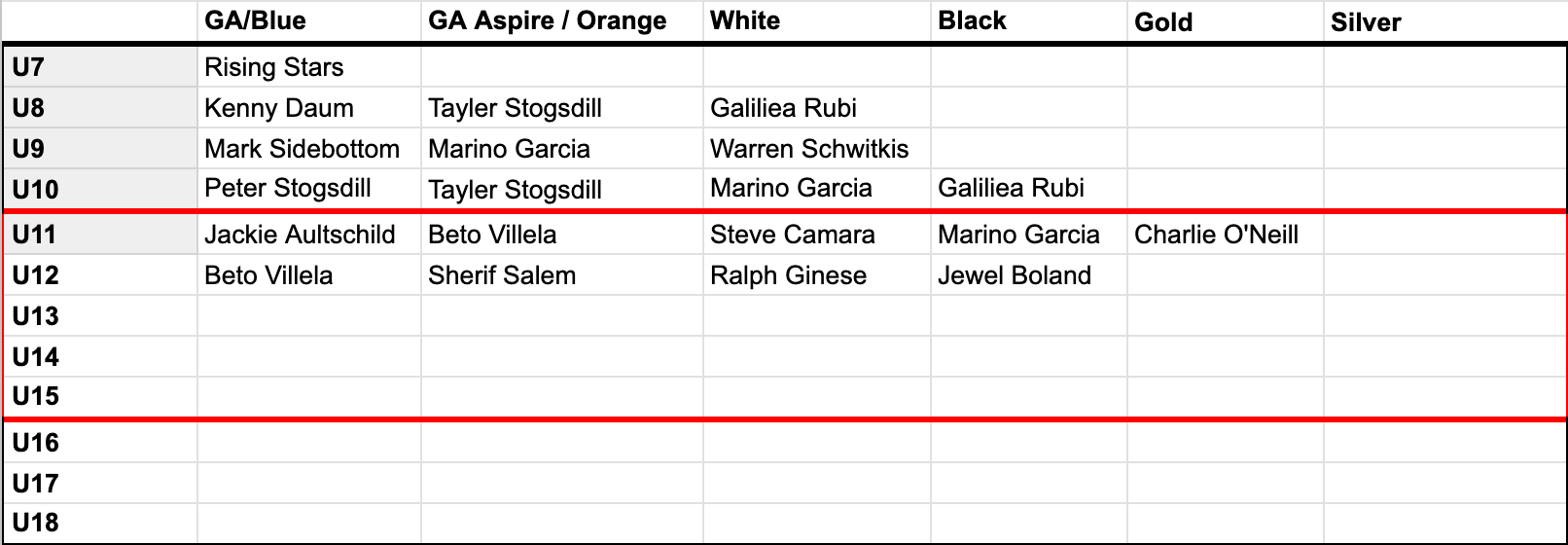This screenshot has width=1568, height=545.
Task: Select the Gold column header
Action: click(1163, 22)
